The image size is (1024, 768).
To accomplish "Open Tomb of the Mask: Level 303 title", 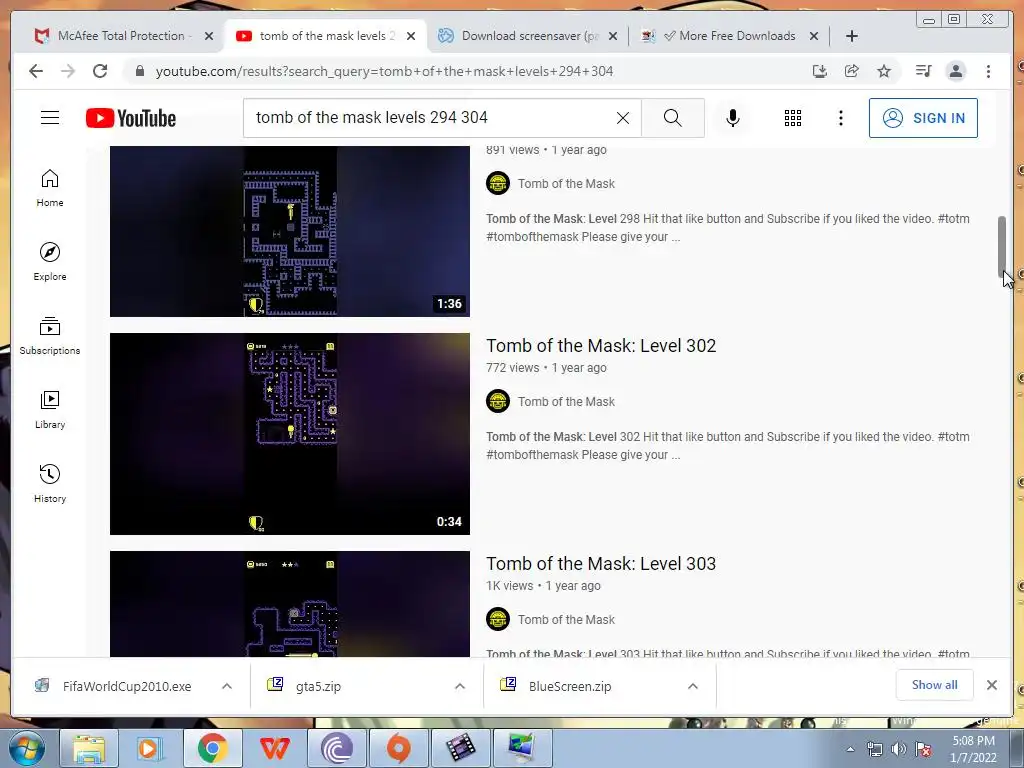I will click(x=601, y=564).
